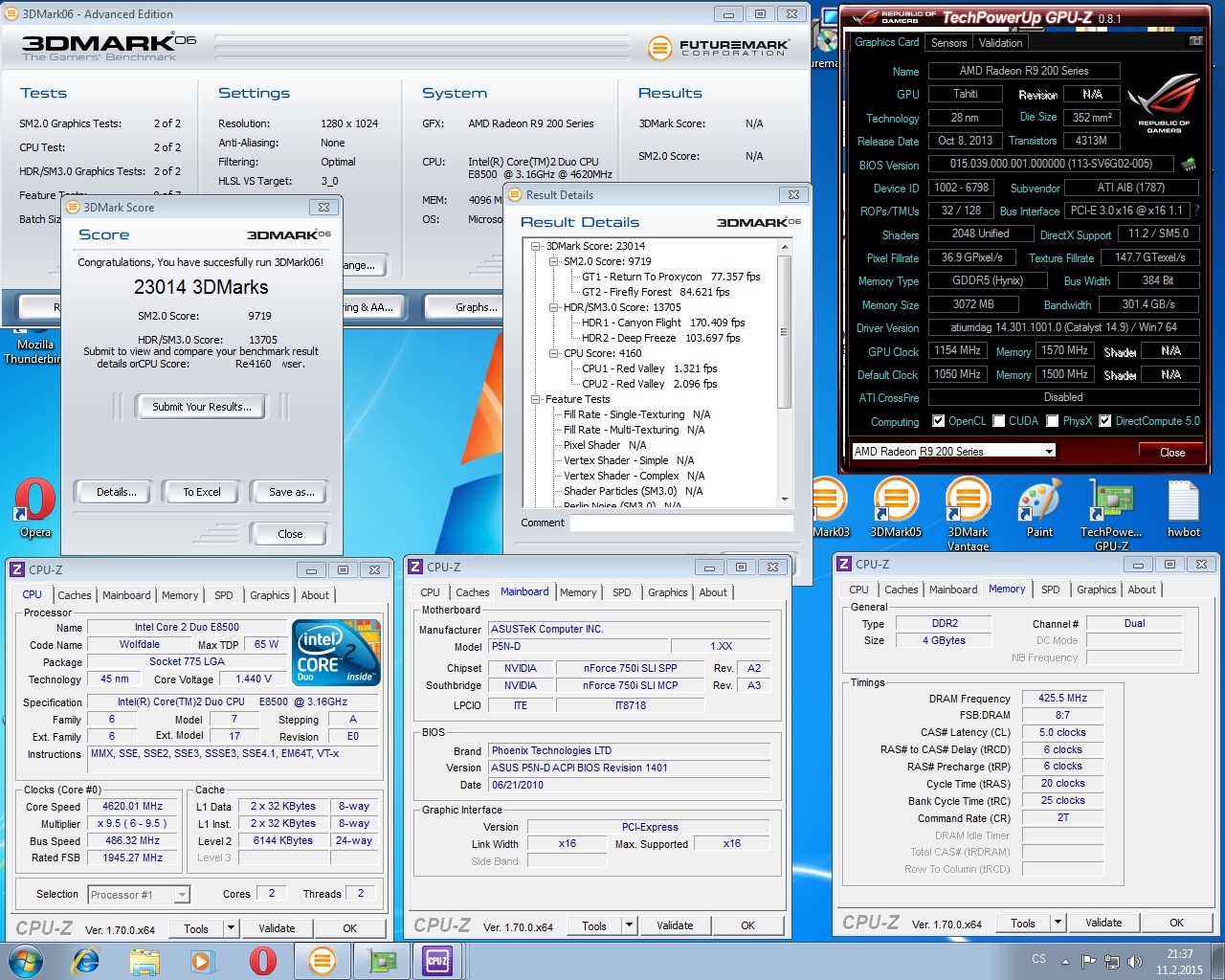1225x980 pixels.
Task: Click the GPU-Z screenshot camera icon
Action: pos(1195,41)
